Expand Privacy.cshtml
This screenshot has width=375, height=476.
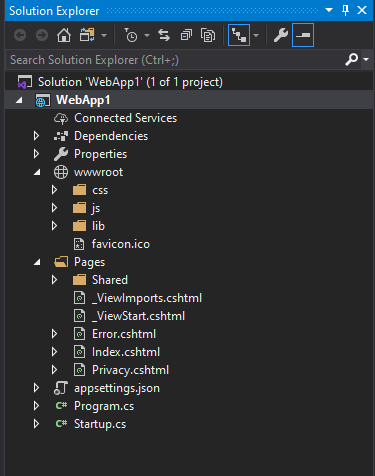pyautogui.click(x=54, y=370)
